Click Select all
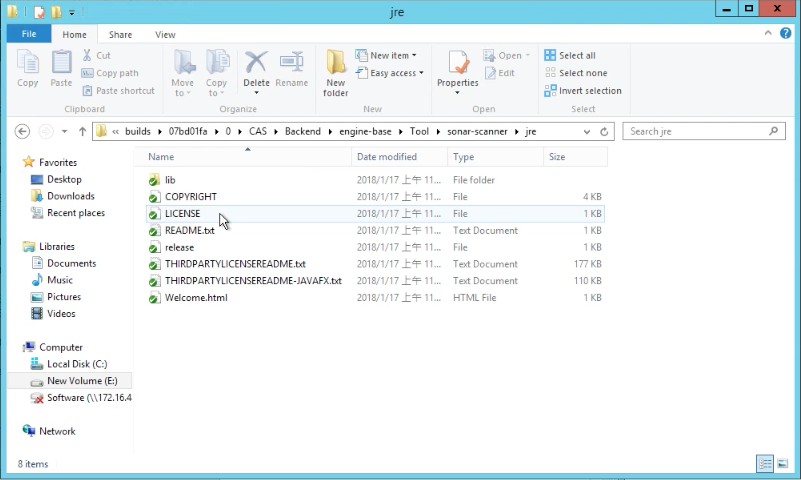Image resolution: width=801 pixels, height=480 pixels. coord(570,55)
